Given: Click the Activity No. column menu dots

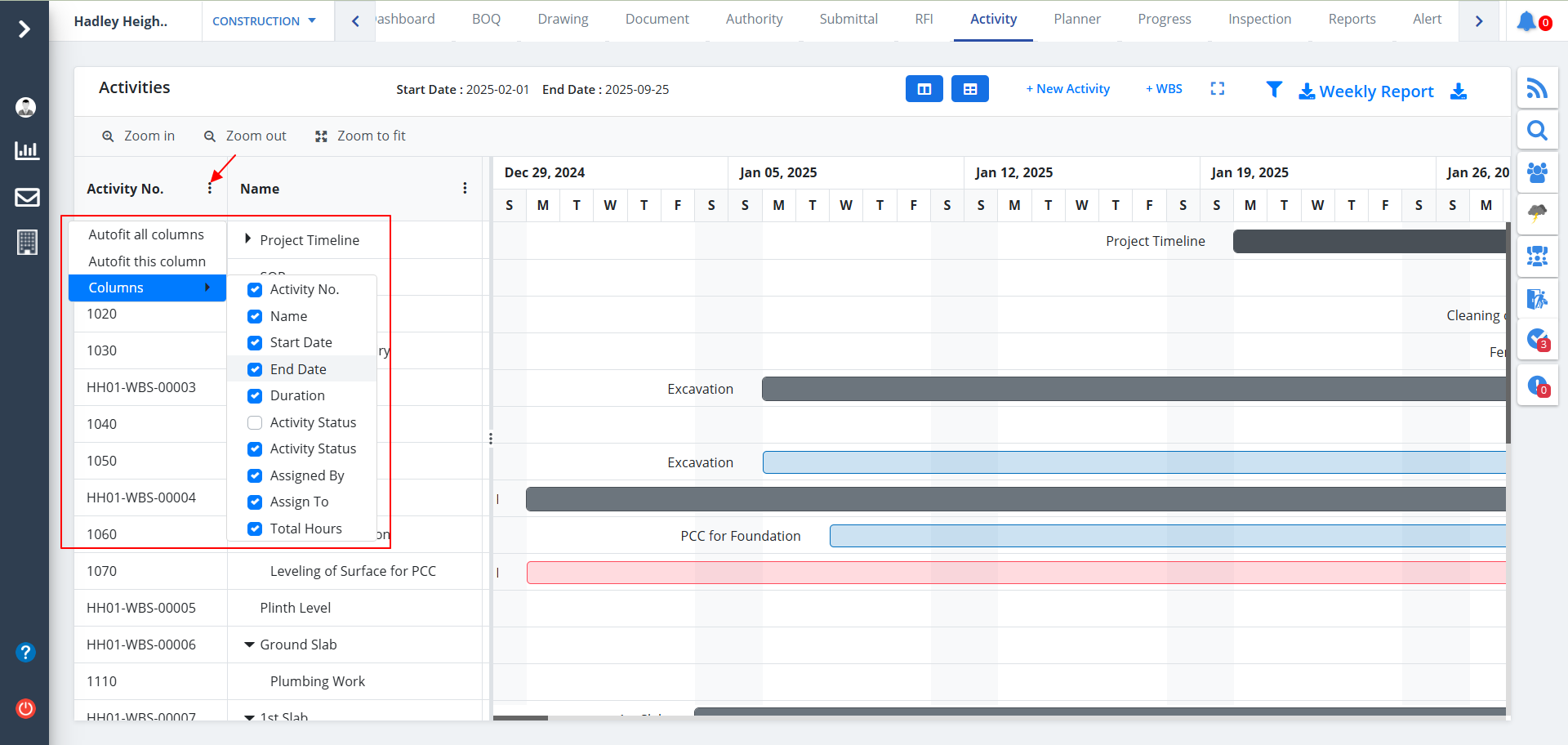Looking at the screenshot, I should [210, 189].
